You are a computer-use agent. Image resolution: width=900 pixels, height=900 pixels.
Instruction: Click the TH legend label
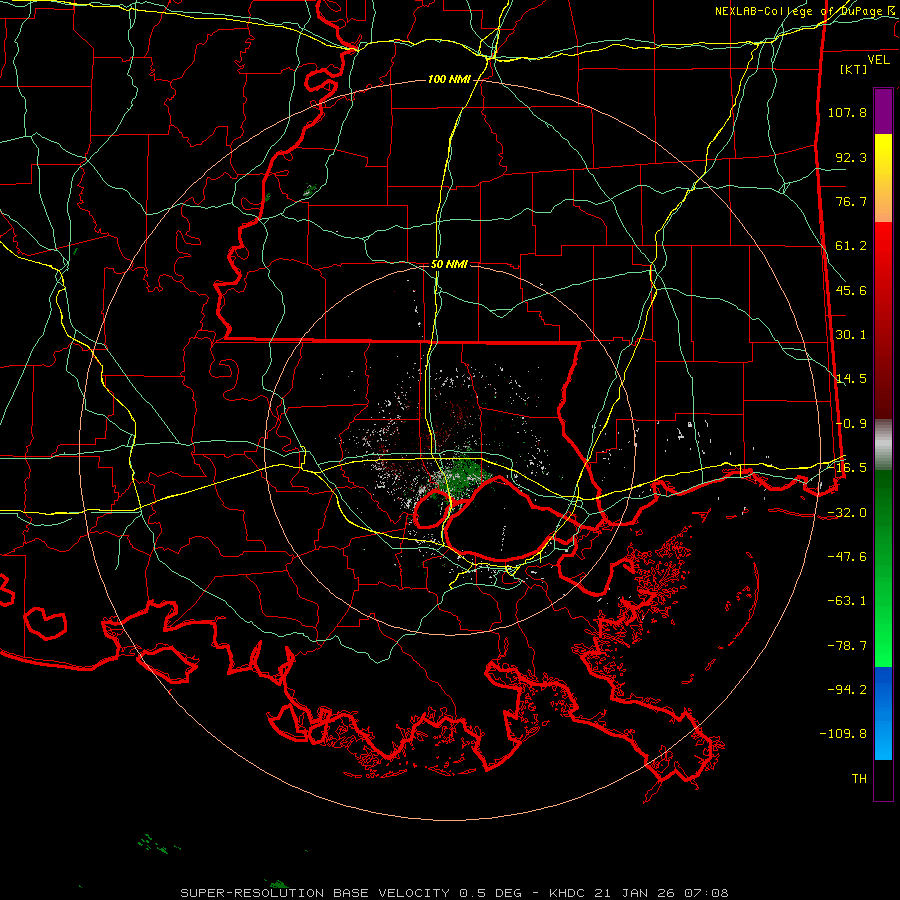pos(859,779)
